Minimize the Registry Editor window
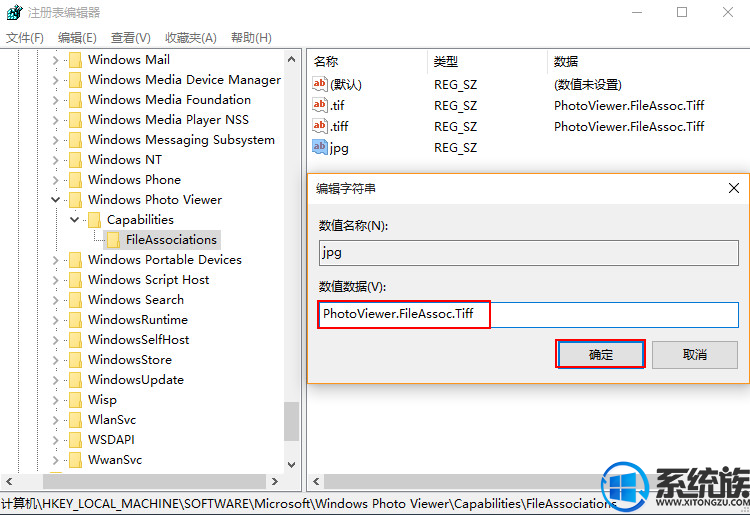The height and width of the screenshot is (515, 750). coord(637,12)
